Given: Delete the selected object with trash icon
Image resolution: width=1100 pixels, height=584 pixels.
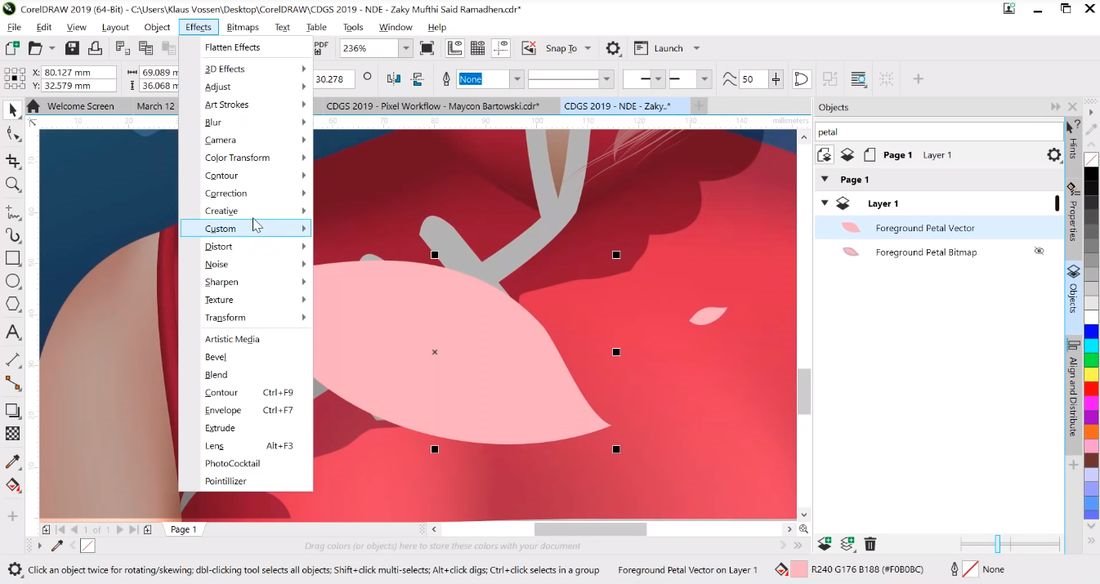Looking at the screenshot, I should tap(870, 544).
